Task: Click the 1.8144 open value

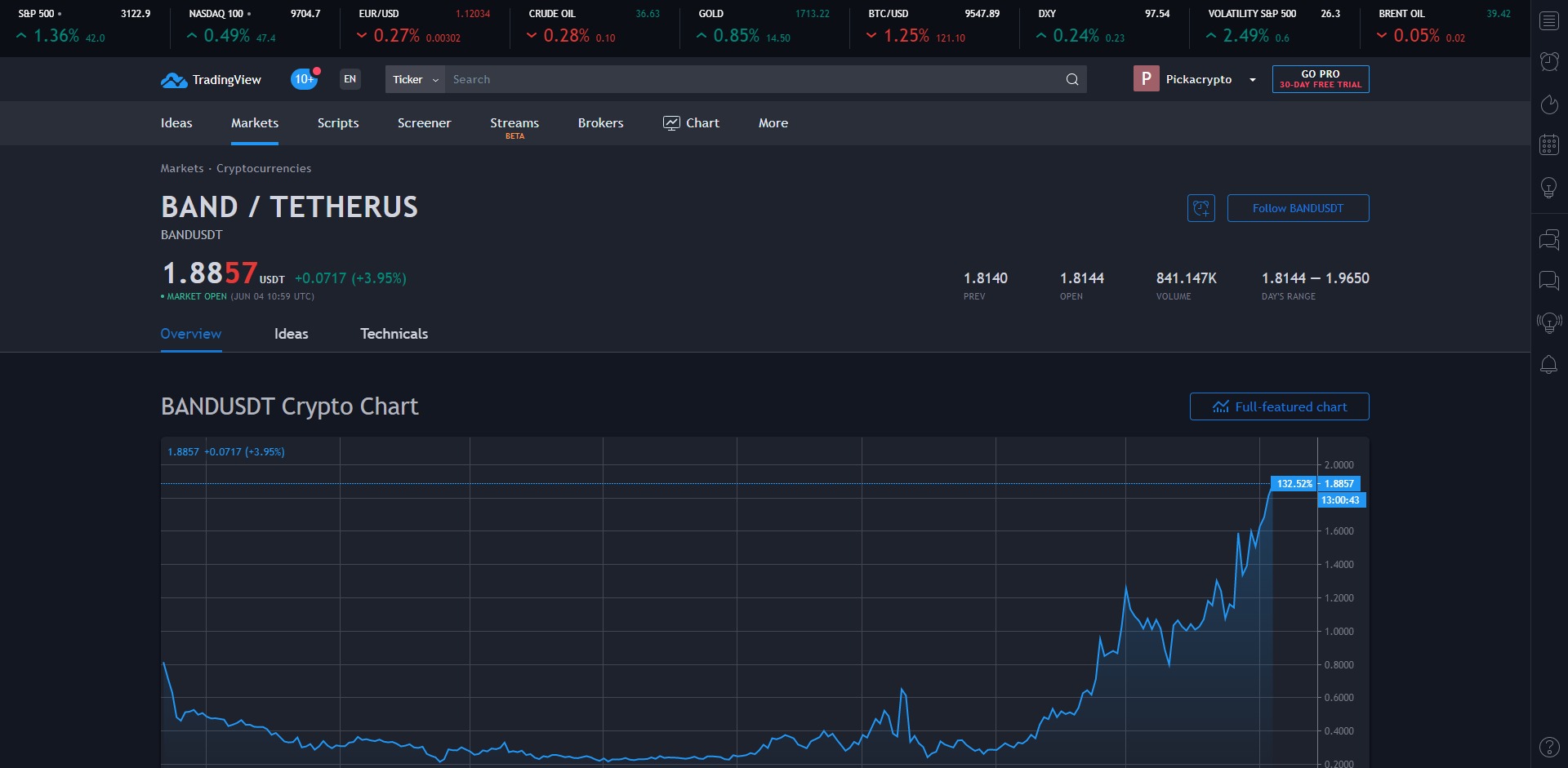Action: [x=1082, y=278]
